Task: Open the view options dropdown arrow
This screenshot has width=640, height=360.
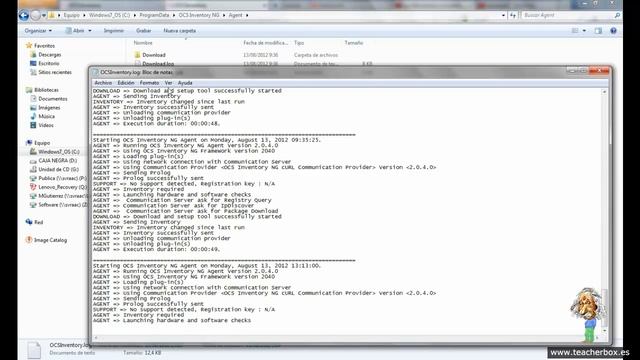Action: click(x=584, y=31)
